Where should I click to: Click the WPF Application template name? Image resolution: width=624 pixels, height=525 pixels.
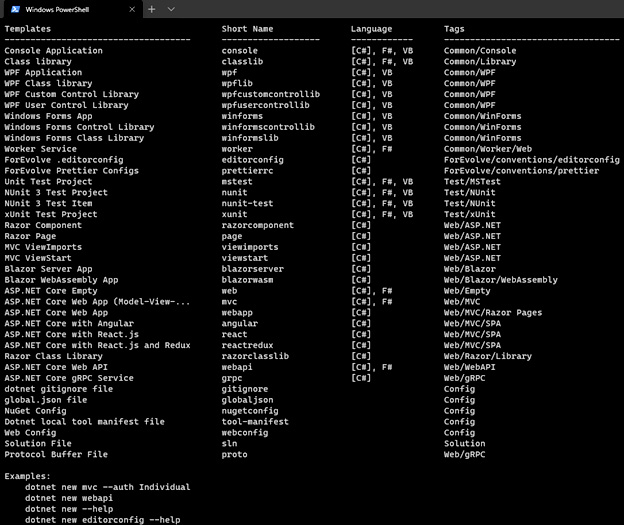tap(43, 72)
